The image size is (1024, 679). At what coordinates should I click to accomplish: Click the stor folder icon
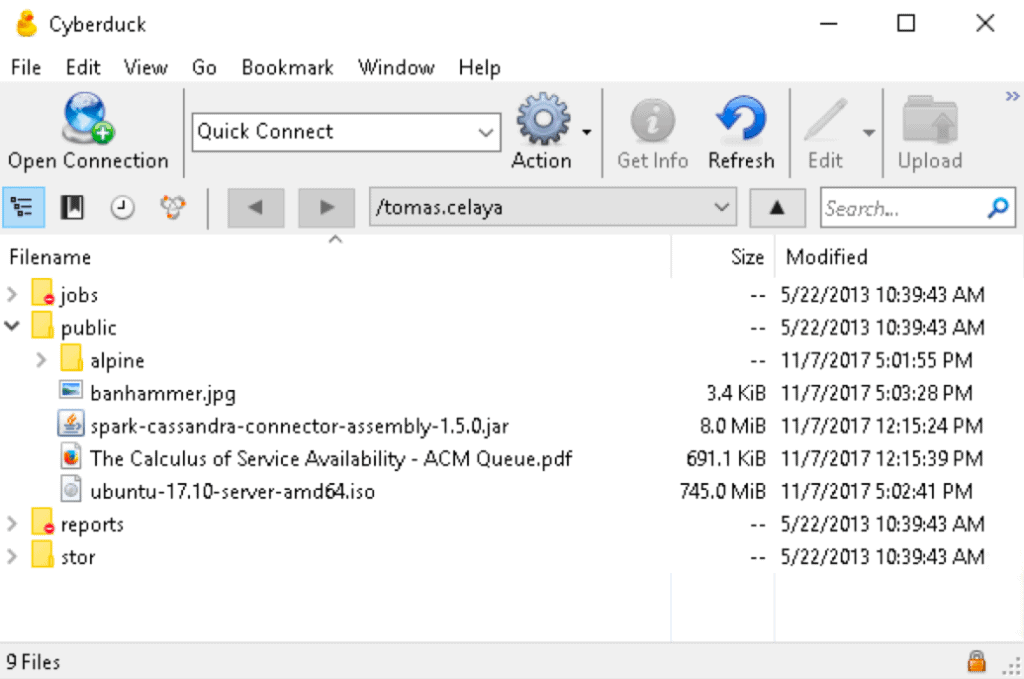[42, 554]
